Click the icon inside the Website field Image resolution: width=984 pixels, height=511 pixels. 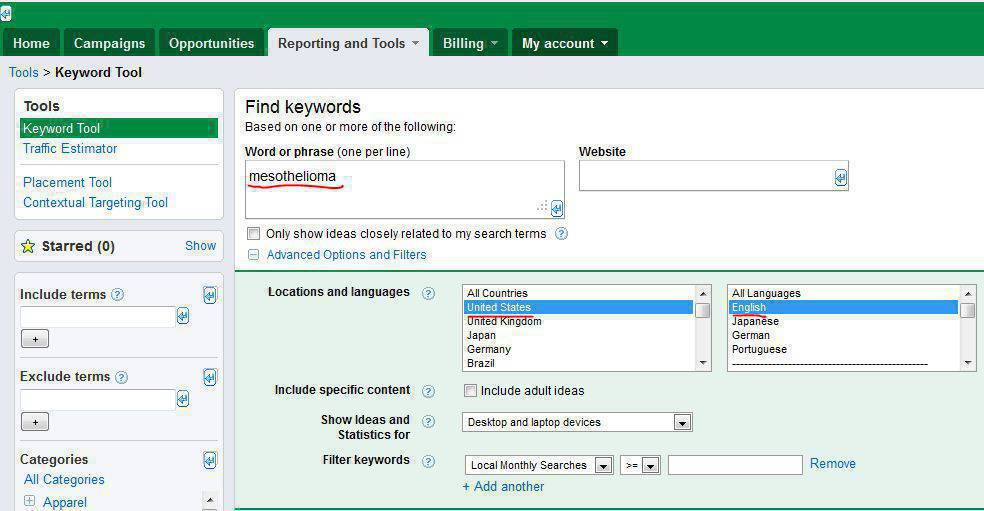pyautogui.click(x=840, y=178)
